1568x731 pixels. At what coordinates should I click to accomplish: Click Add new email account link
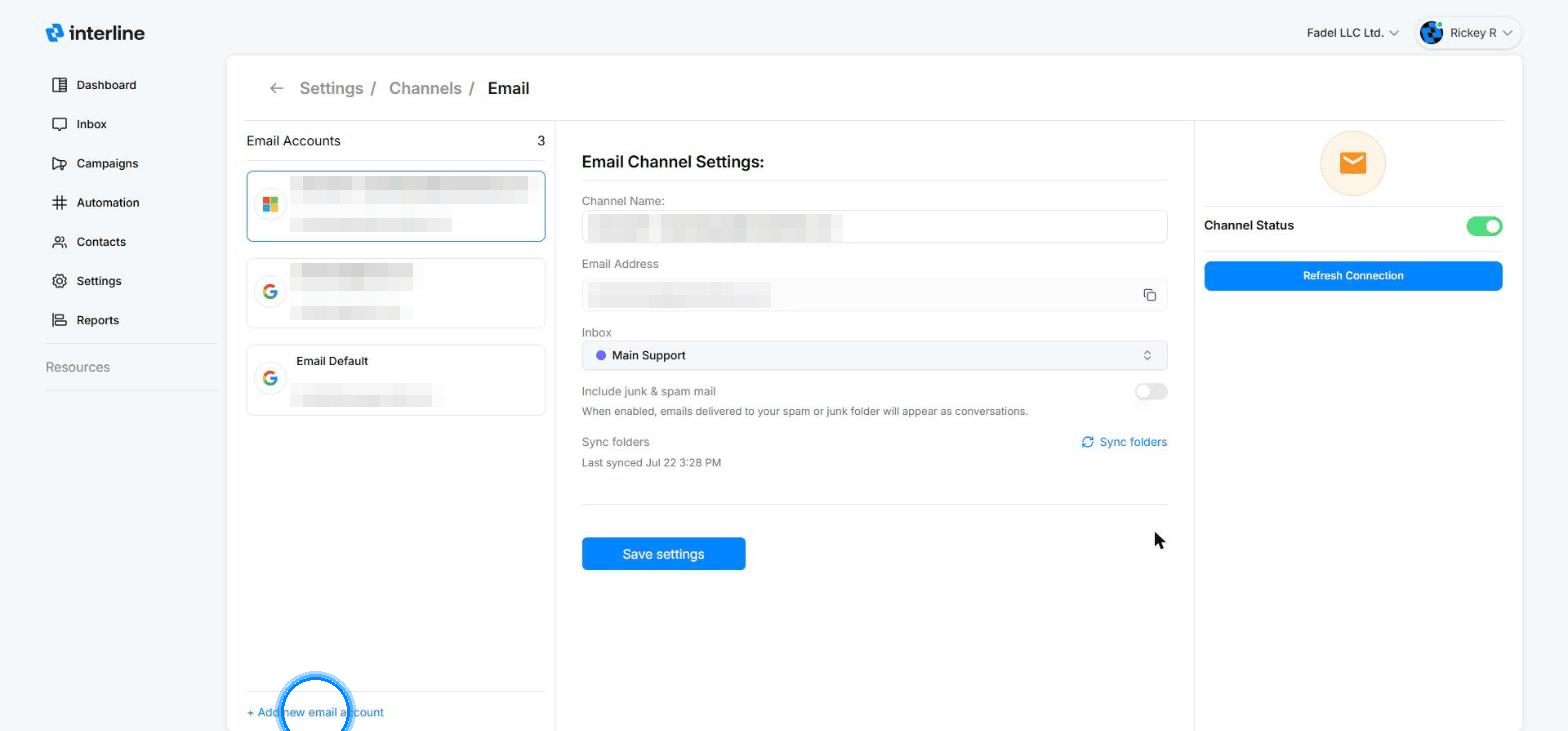315,712
